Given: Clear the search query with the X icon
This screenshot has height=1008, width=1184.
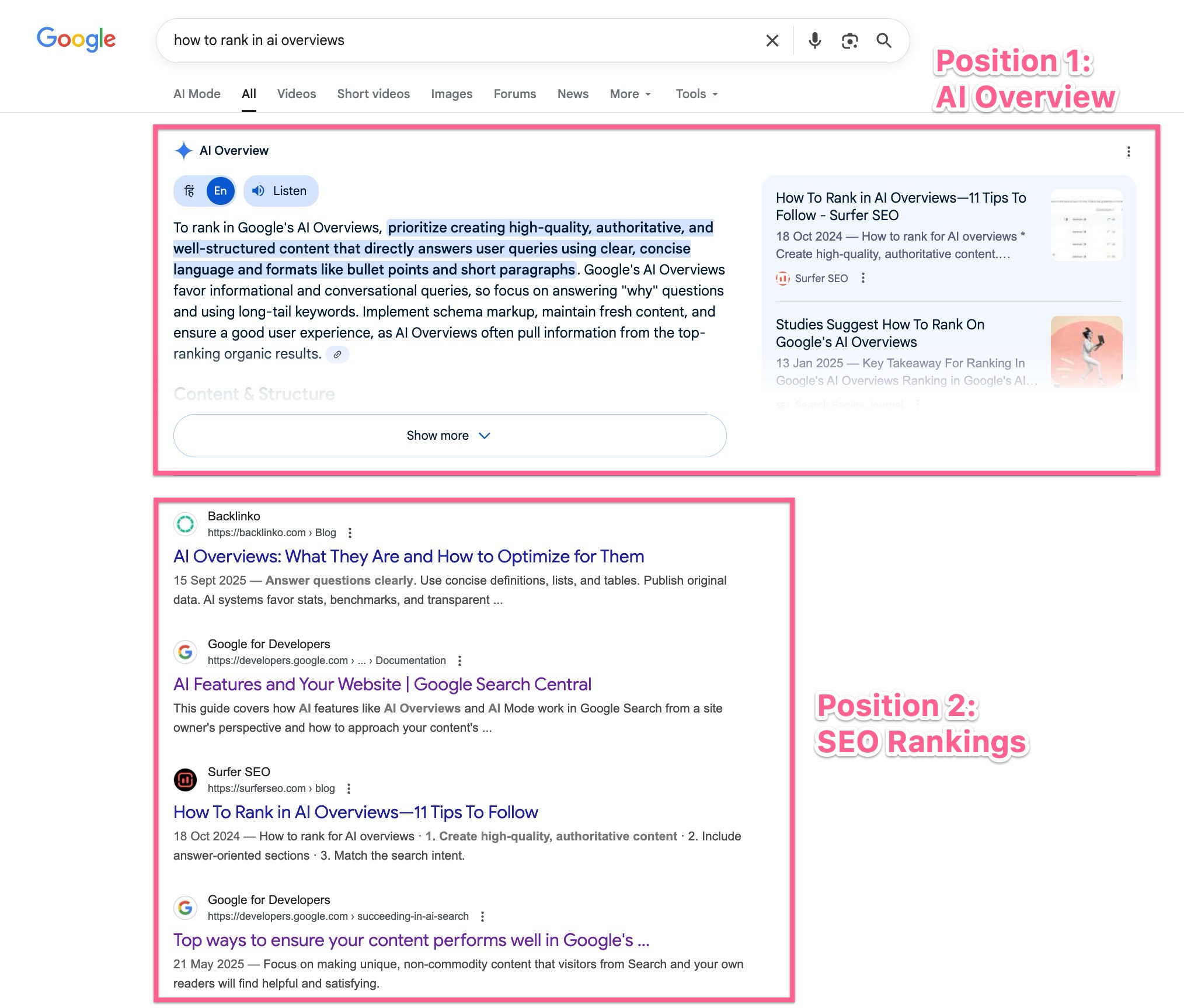Looking at the screenshot, I should coord(772,40).
